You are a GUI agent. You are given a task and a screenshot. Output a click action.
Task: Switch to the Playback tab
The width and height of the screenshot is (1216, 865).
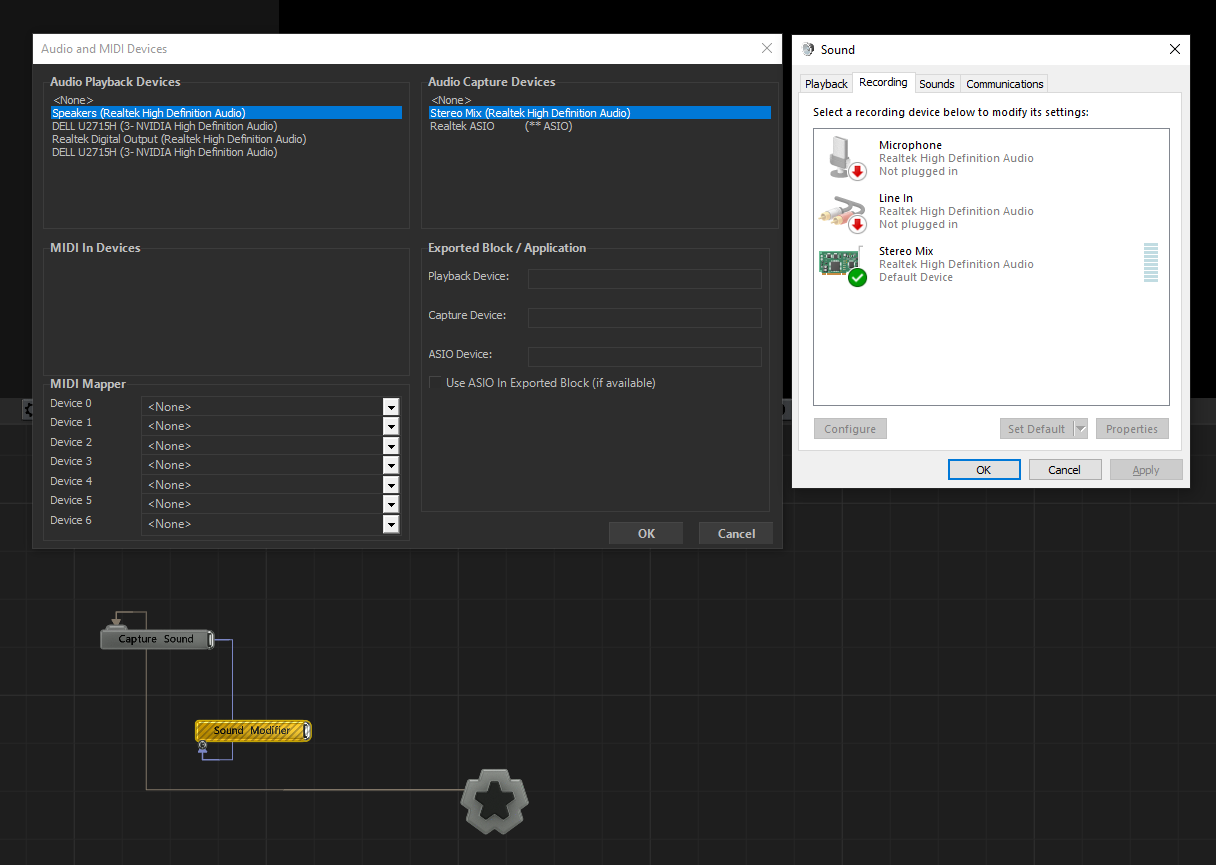coord(826,84)
